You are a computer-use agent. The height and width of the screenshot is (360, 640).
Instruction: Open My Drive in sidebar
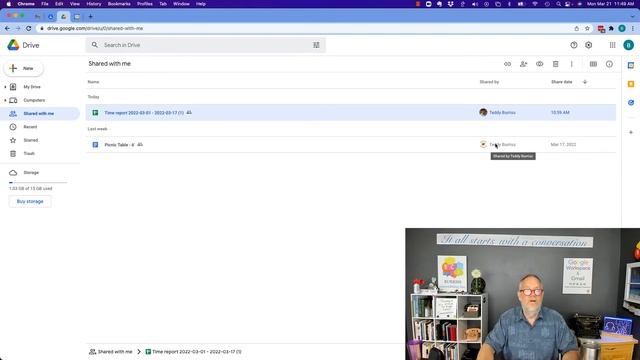point(32,87)
